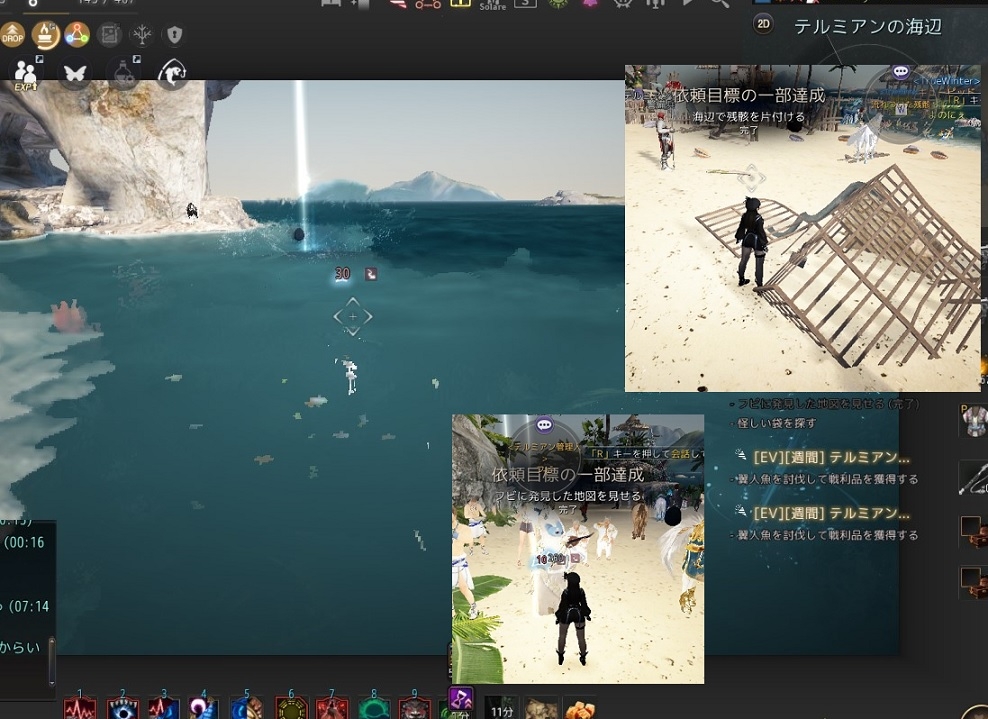Click the shield with keyhole icon
The image size is (988, 719).
[175, 35]
